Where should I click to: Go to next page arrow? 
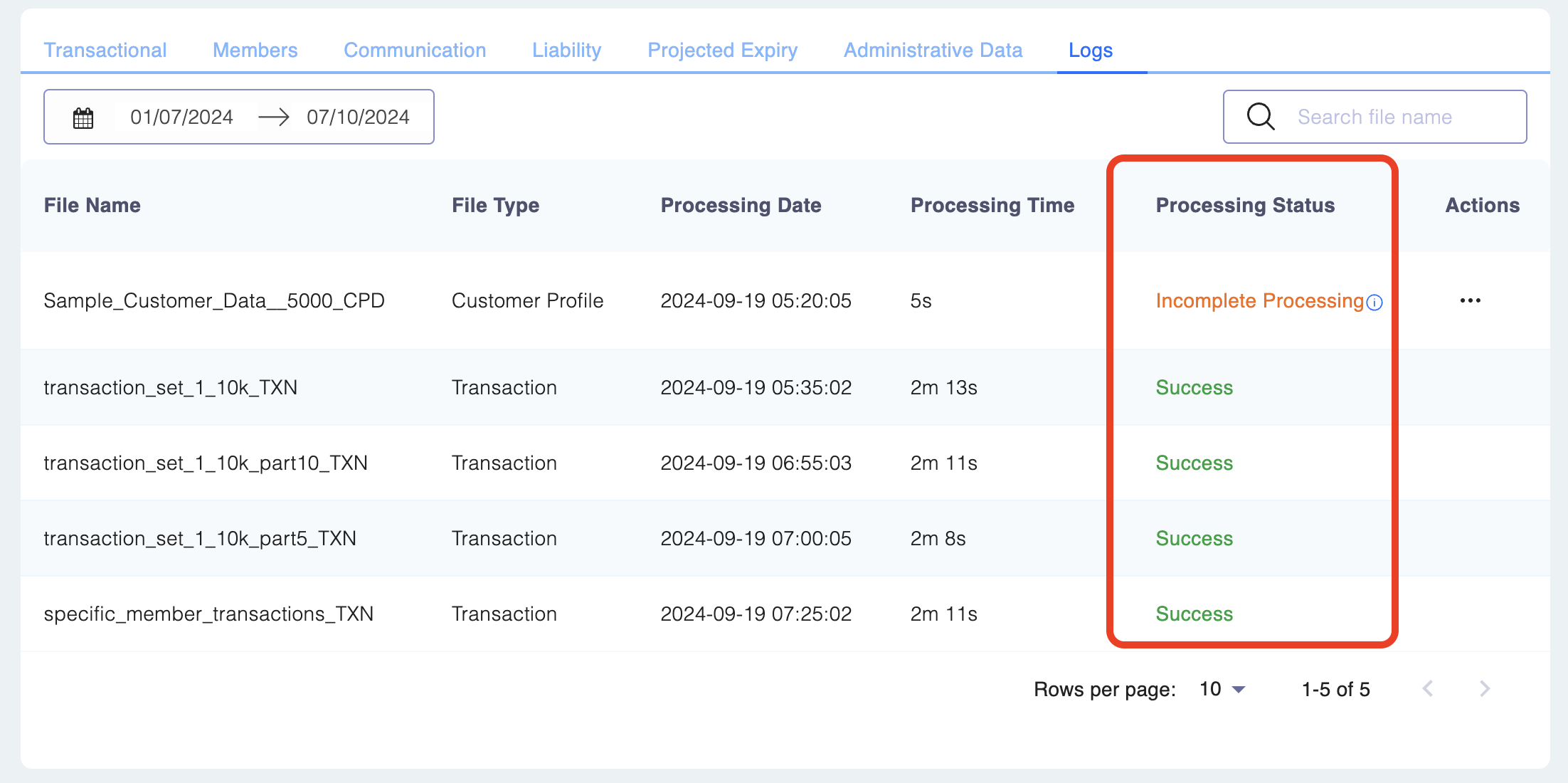(1484, 688)
